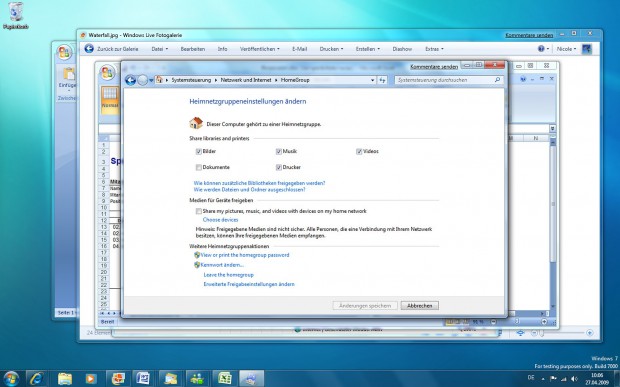This screenshot has width=620, height=387.
Task: Start Diashow in Fotogalerie
Action: [x=402, y=49]
